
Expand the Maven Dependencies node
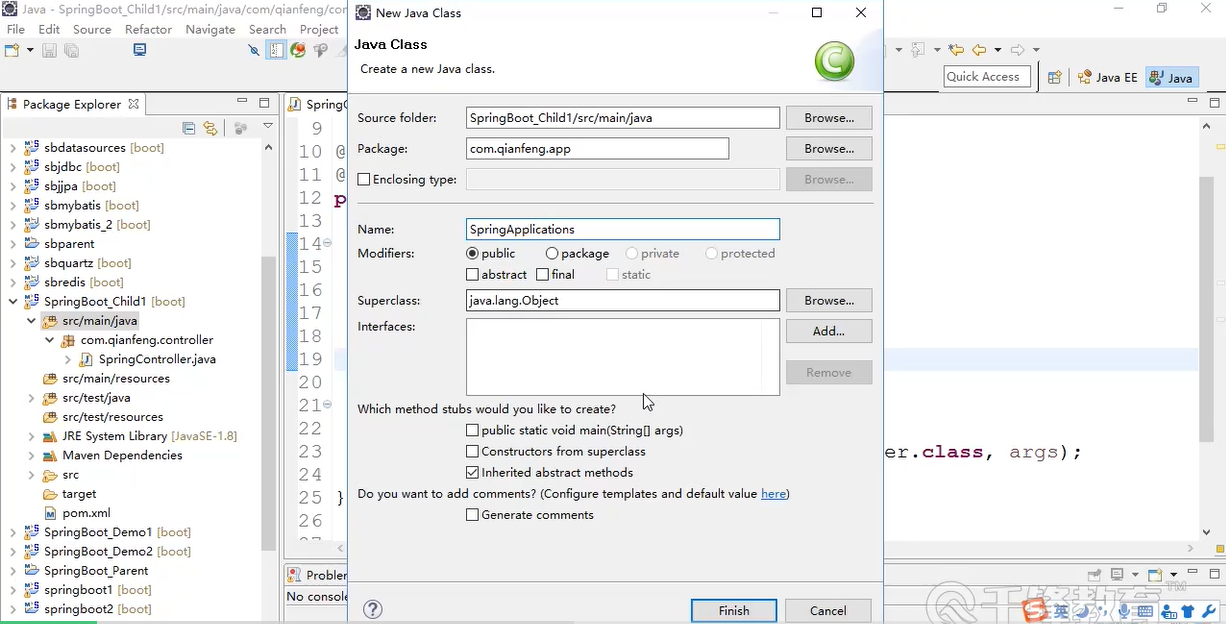(31, 455)
